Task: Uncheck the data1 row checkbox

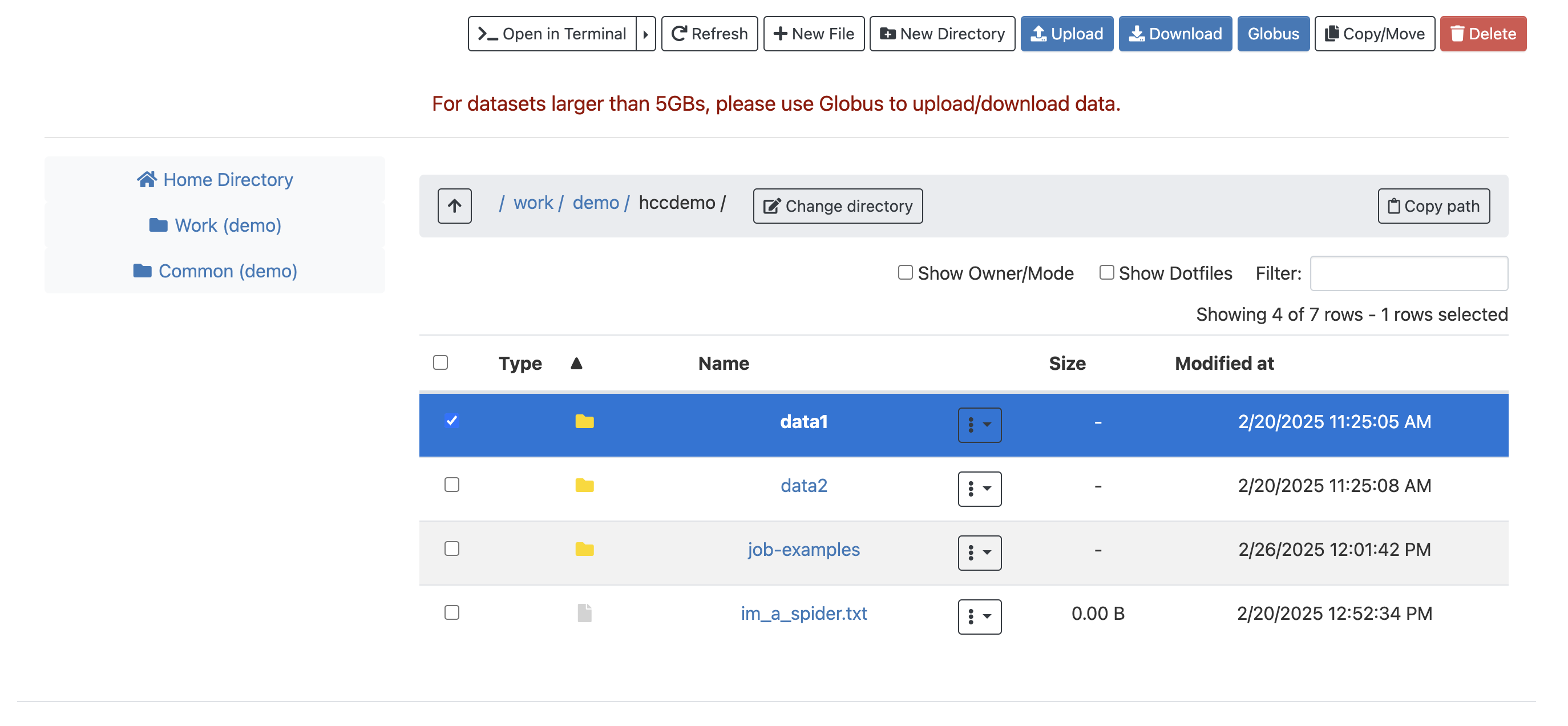Action: click(x=451, y=421)
